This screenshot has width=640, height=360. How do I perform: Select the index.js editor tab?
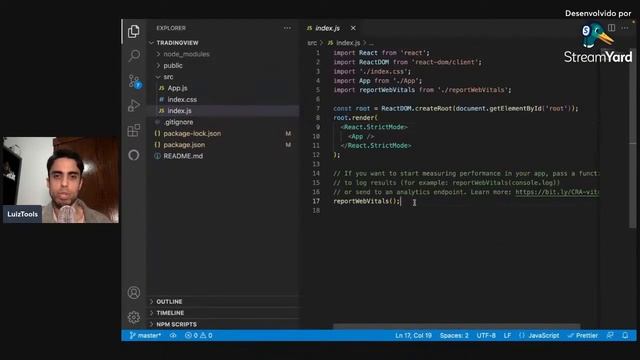327,28
